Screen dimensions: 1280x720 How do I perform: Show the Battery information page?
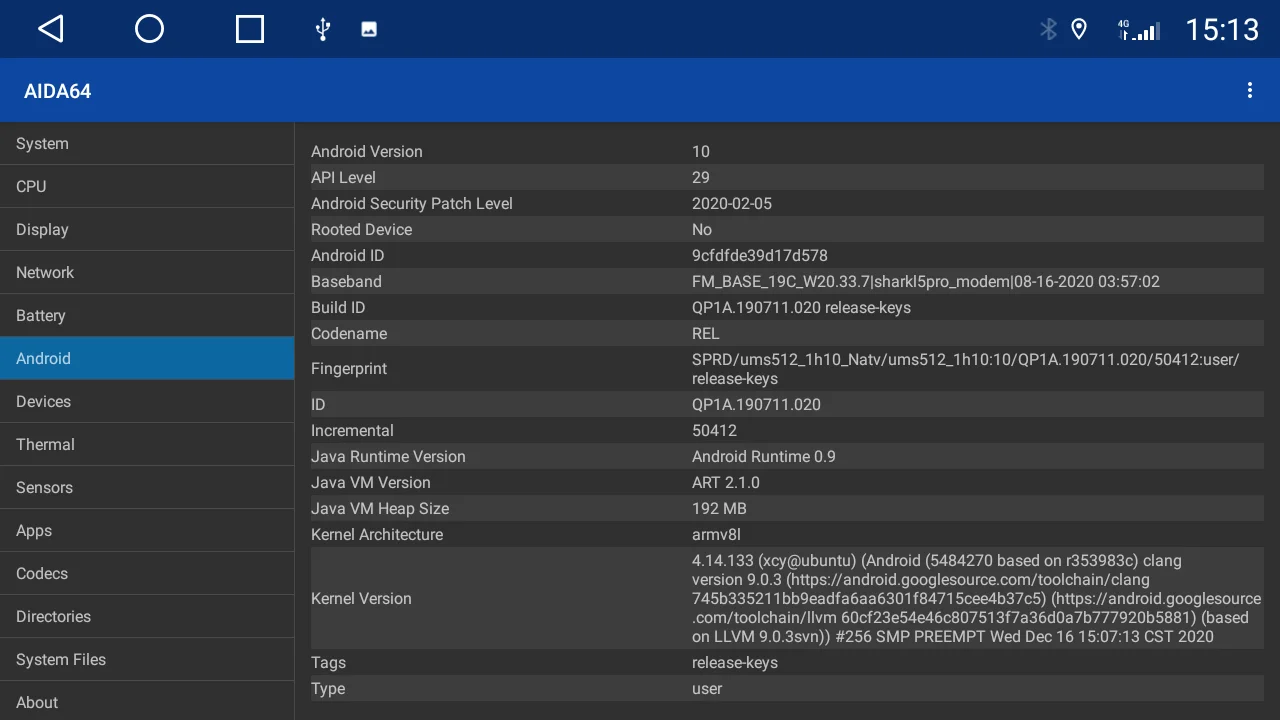coord(147,316)
